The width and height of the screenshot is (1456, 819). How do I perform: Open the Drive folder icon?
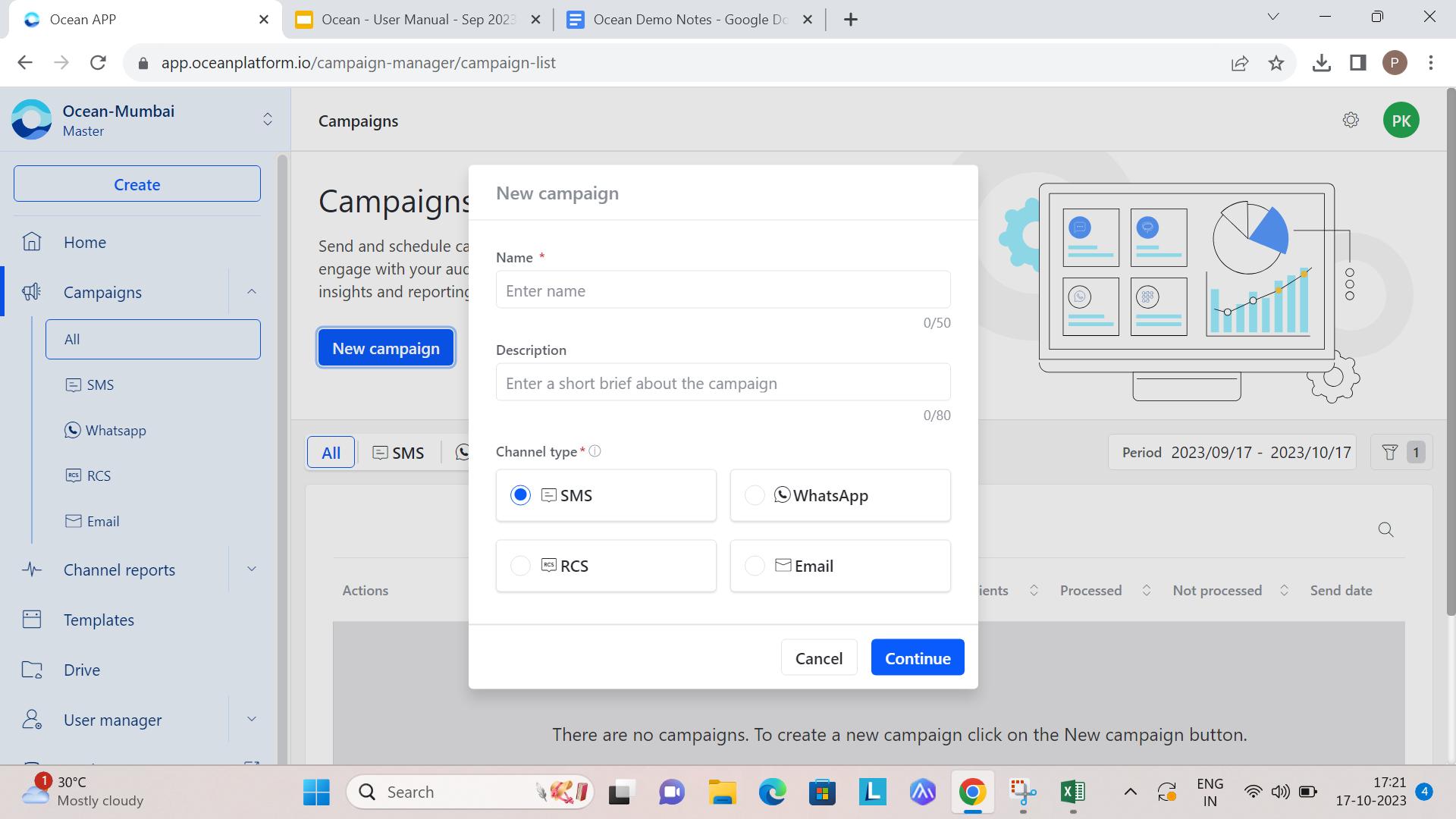point(32,670)
